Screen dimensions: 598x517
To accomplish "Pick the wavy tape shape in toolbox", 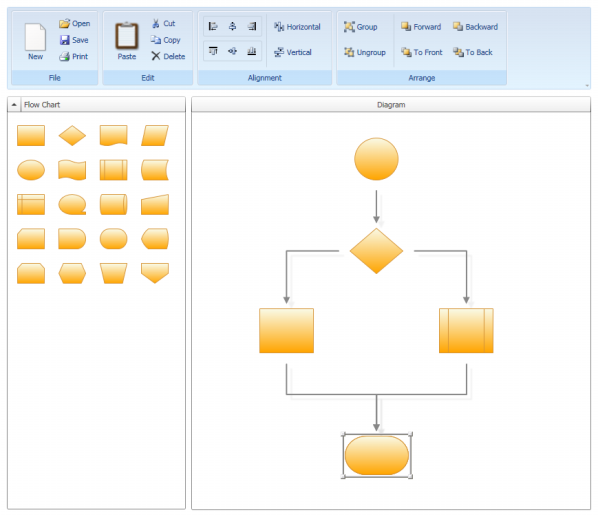I will click(x=72, y=170).
